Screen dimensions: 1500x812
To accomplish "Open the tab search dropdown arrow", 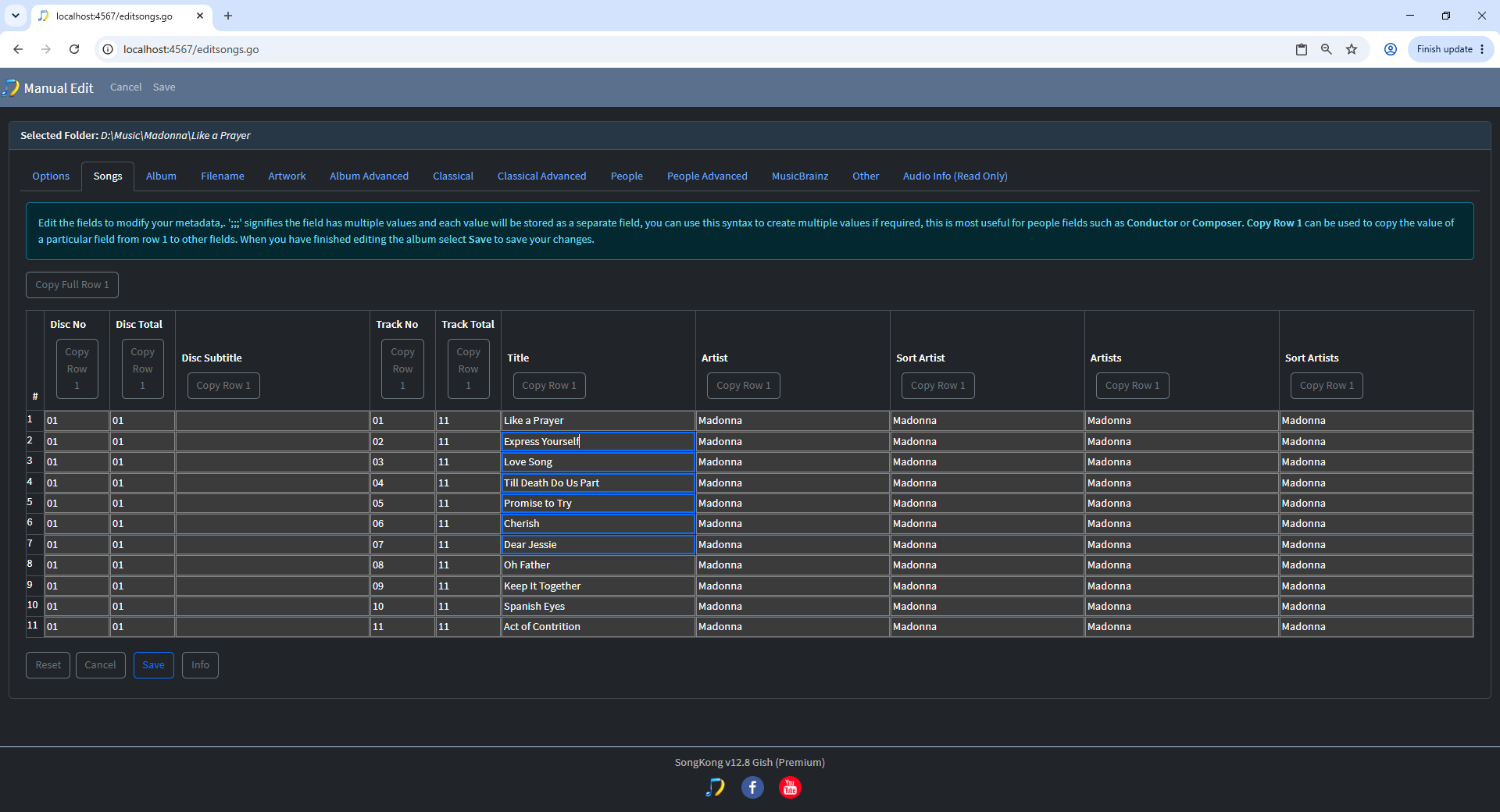I will click(x=16, y=16).
